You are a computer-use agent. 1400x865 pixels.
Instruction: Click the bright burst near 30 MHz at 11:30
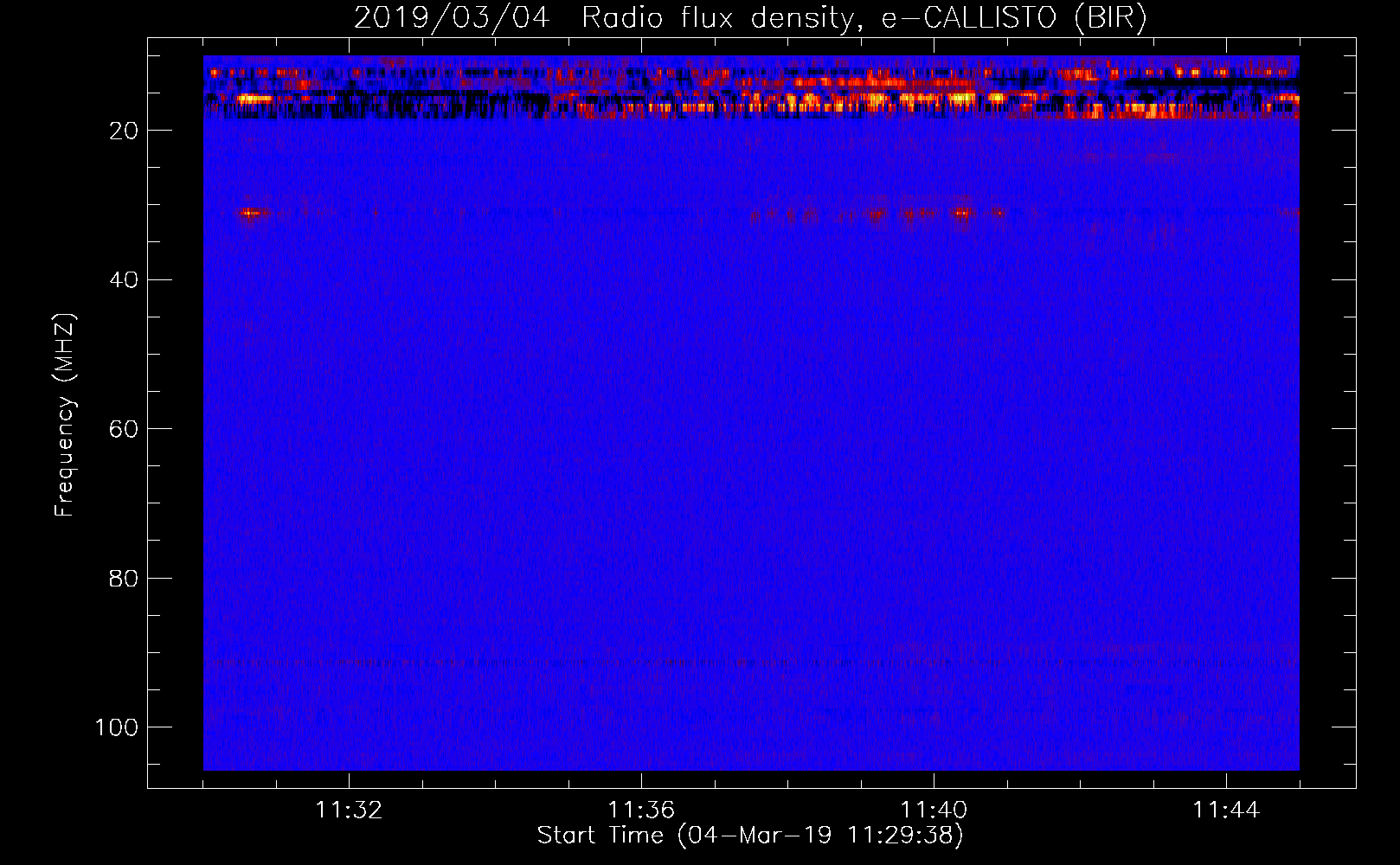tap(251, 212)
